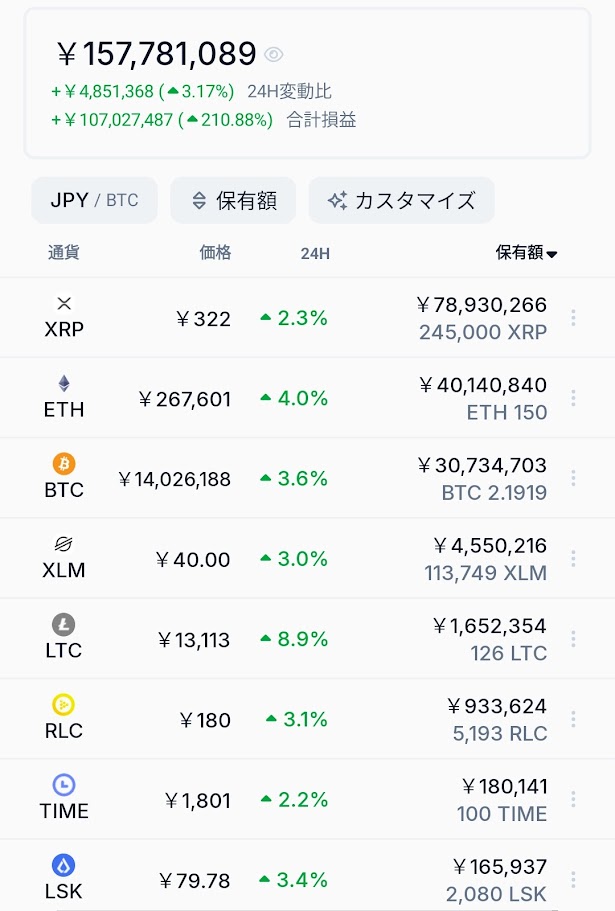Sort list by 価格 column header

coord(215,253)
